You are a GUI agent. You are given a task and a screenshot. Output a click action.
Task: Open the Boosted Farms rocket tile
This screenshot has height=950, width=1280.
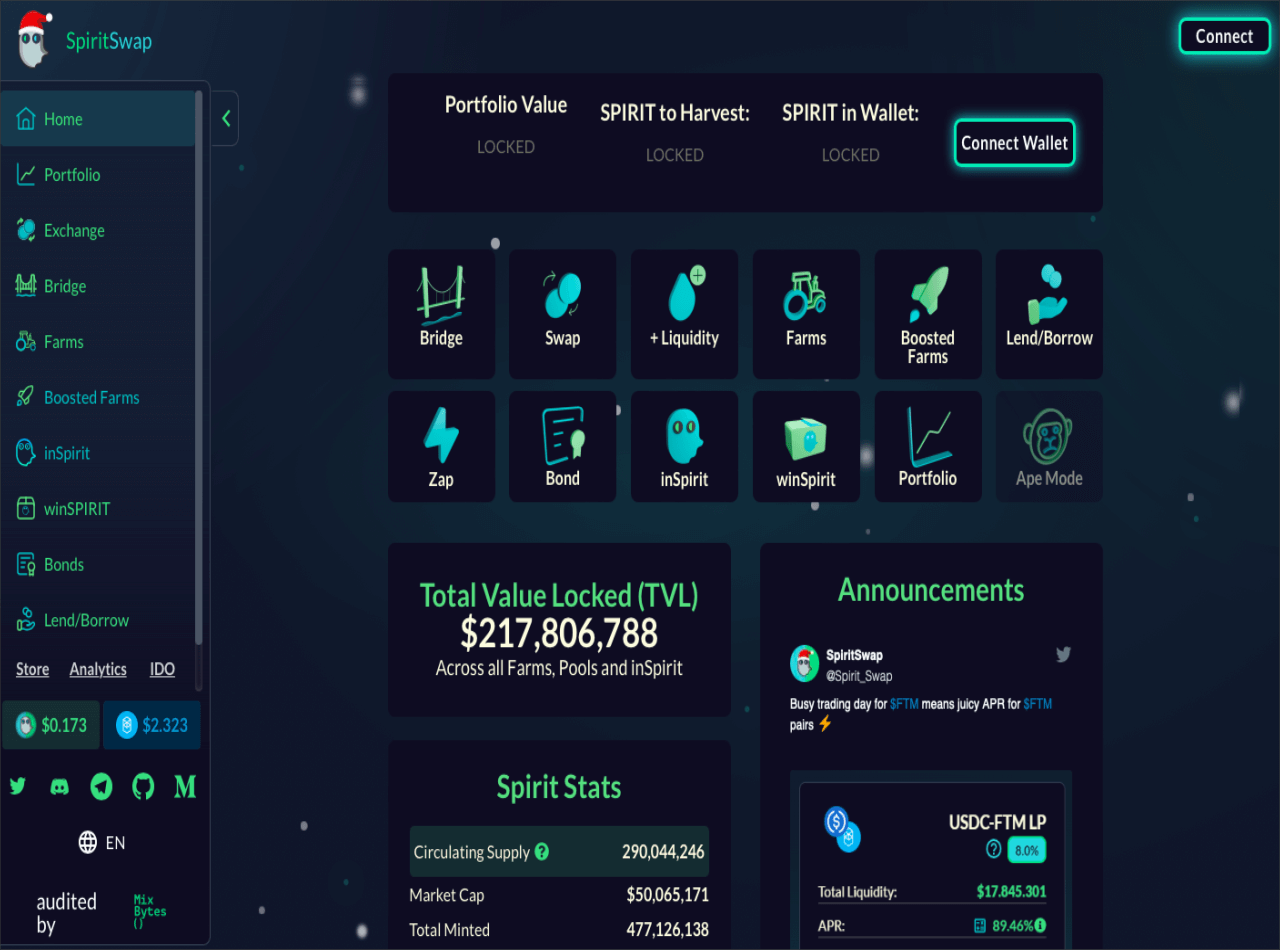click(928, 314)
